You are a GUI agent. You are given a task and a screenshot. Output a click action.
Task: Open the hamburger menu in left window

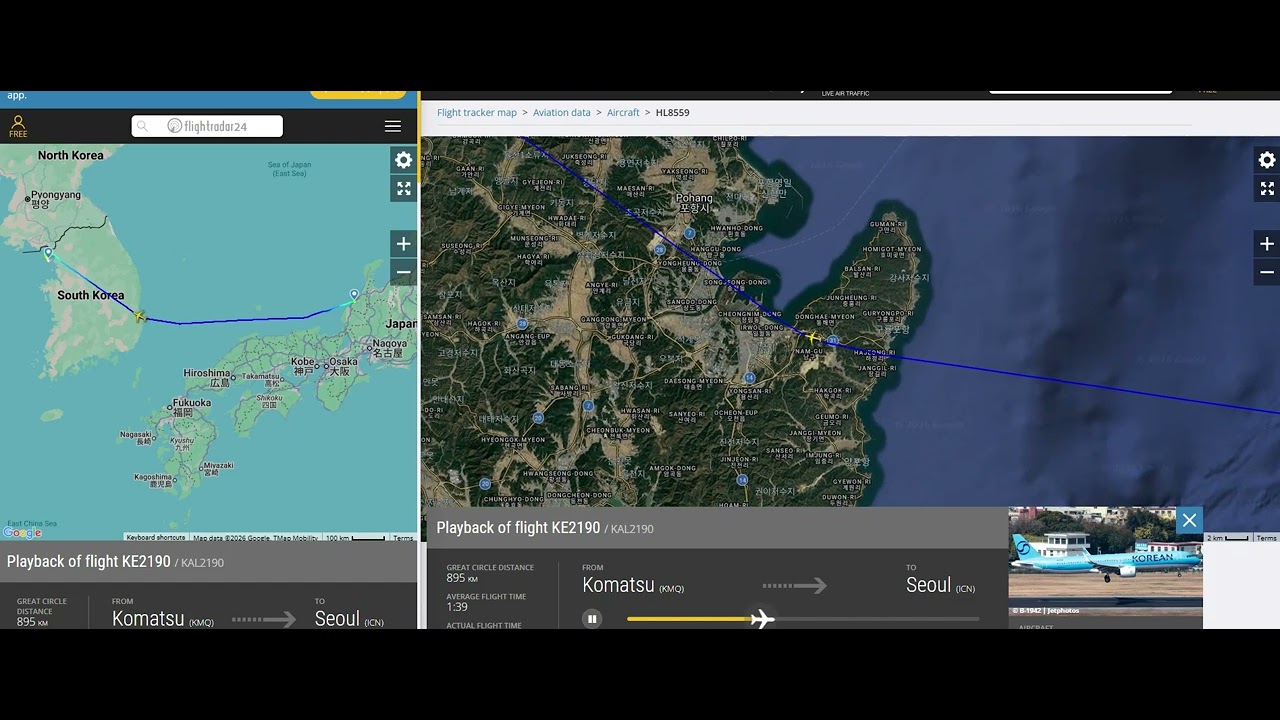[393, 126]
